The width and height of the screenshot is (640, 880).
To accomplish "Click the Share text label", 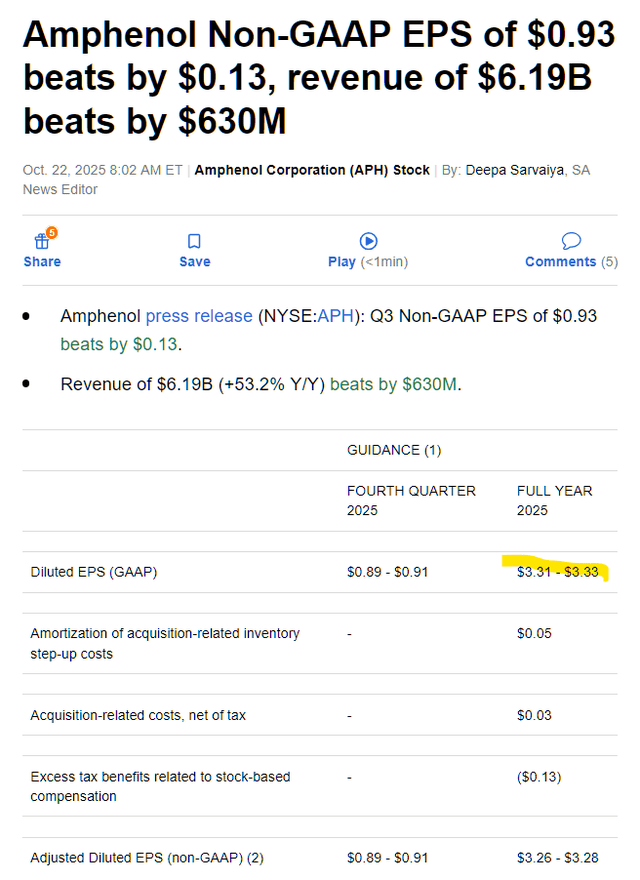I will [42, 262].
